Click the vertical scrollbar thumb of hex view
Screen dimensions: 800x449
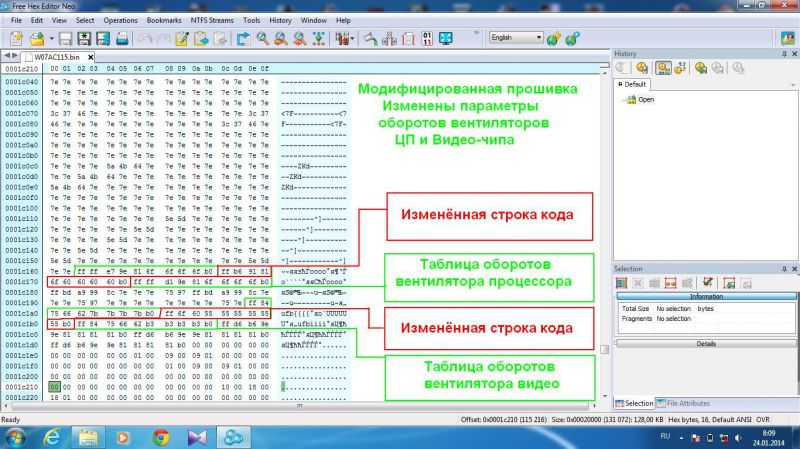click(x=605, y=349)
